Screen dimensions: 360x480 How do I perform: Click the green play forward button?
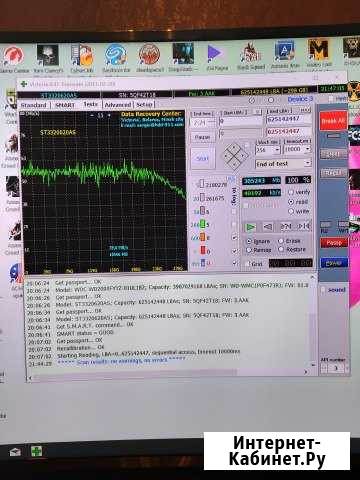point(251,227)
